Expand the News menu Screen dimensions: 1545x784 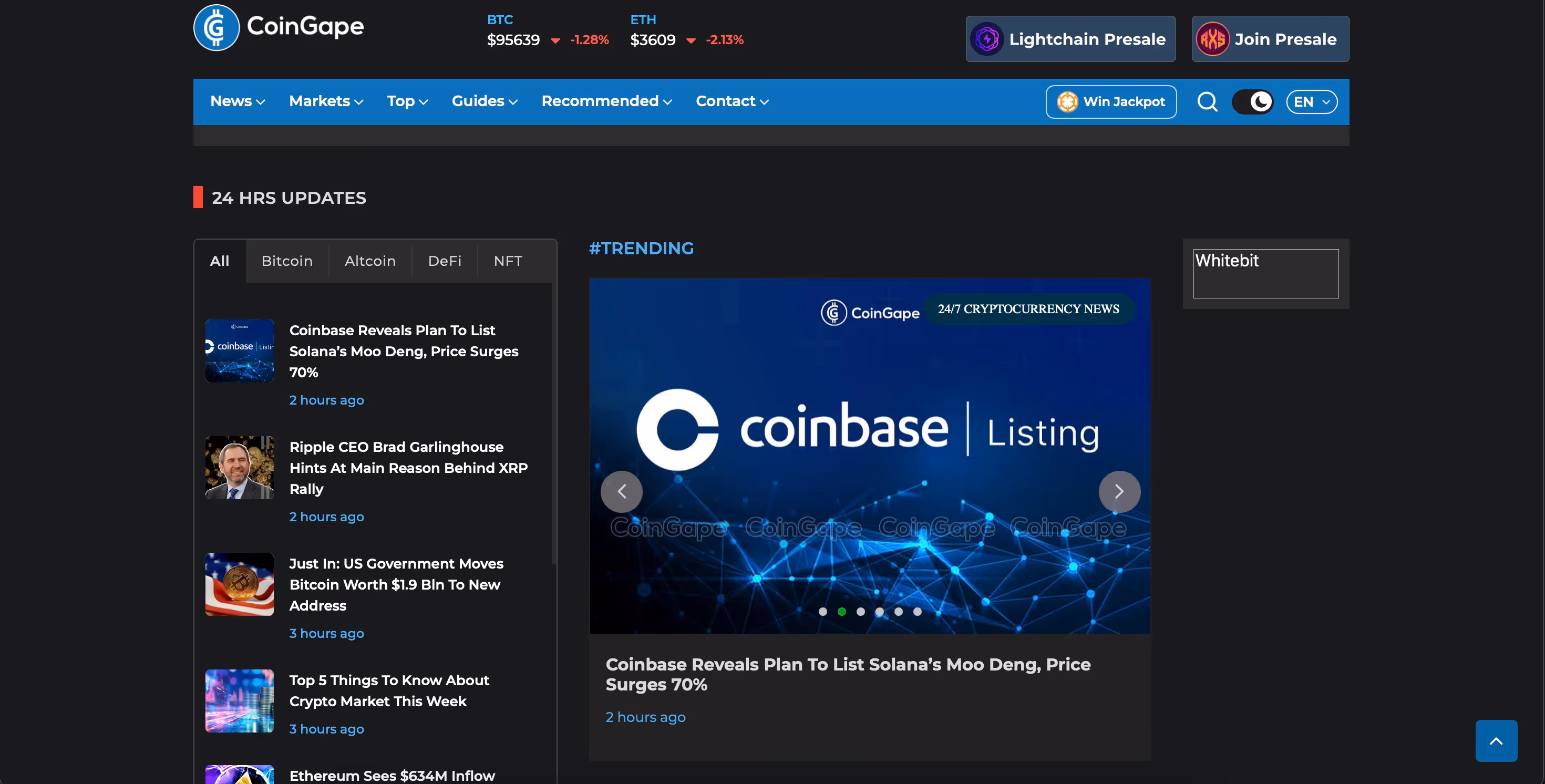(238, 101)
